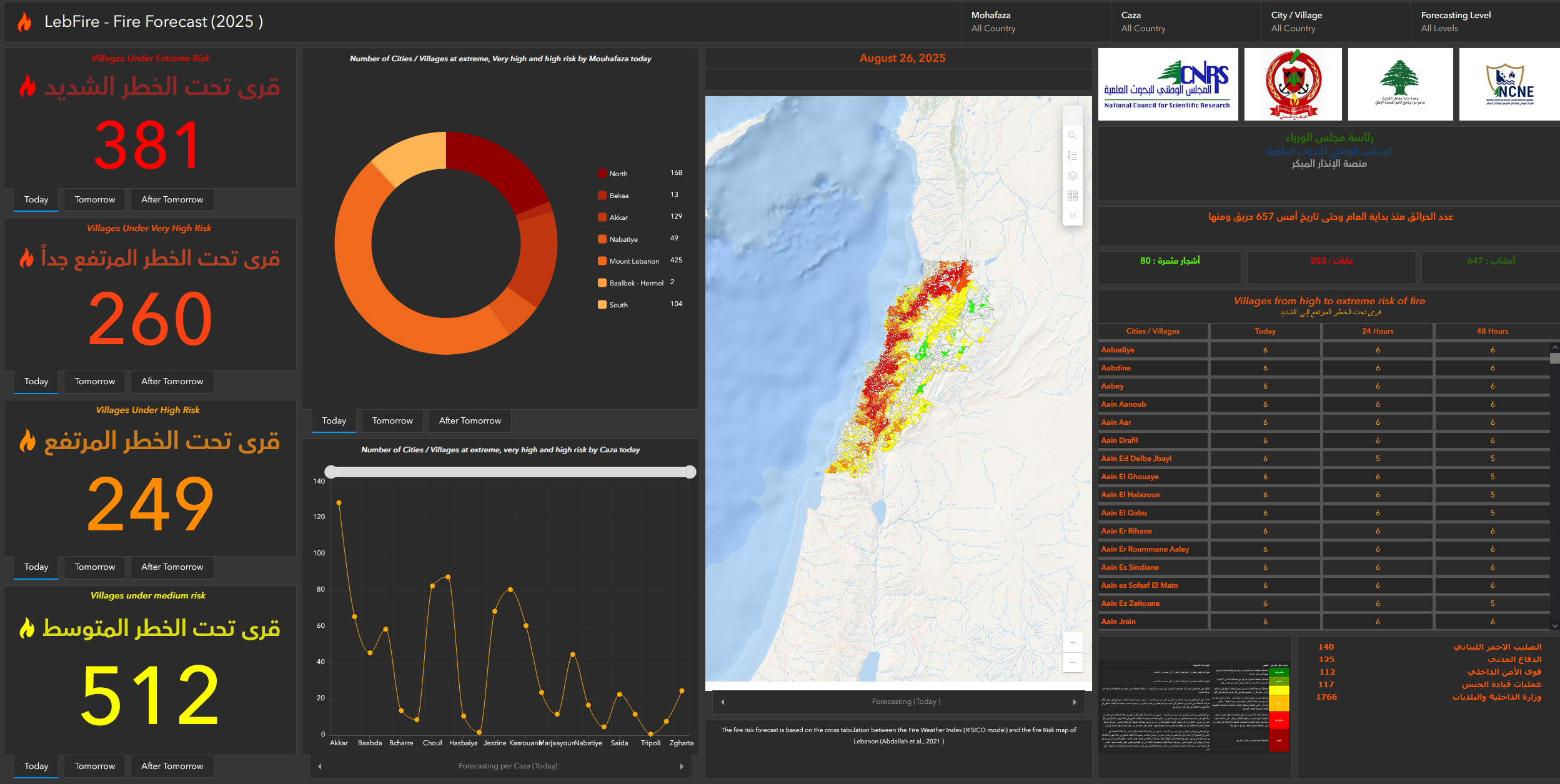Click the right handle of the Caza chart range slider
The width and height of the screenshot is (1560, 784).
690,472
